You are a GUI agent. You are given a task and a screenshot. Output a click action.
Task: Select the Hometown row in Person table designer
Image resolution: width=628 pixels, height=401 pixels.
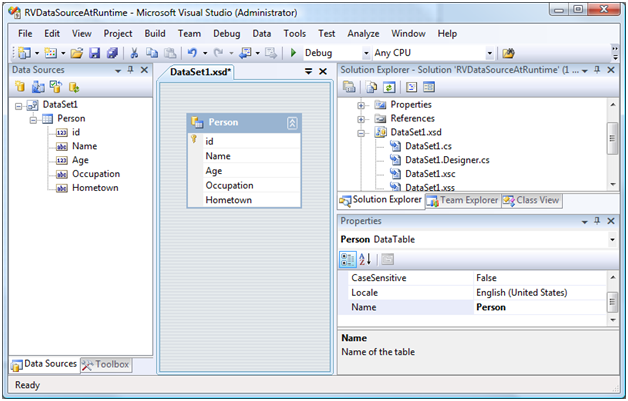(244, 200)
